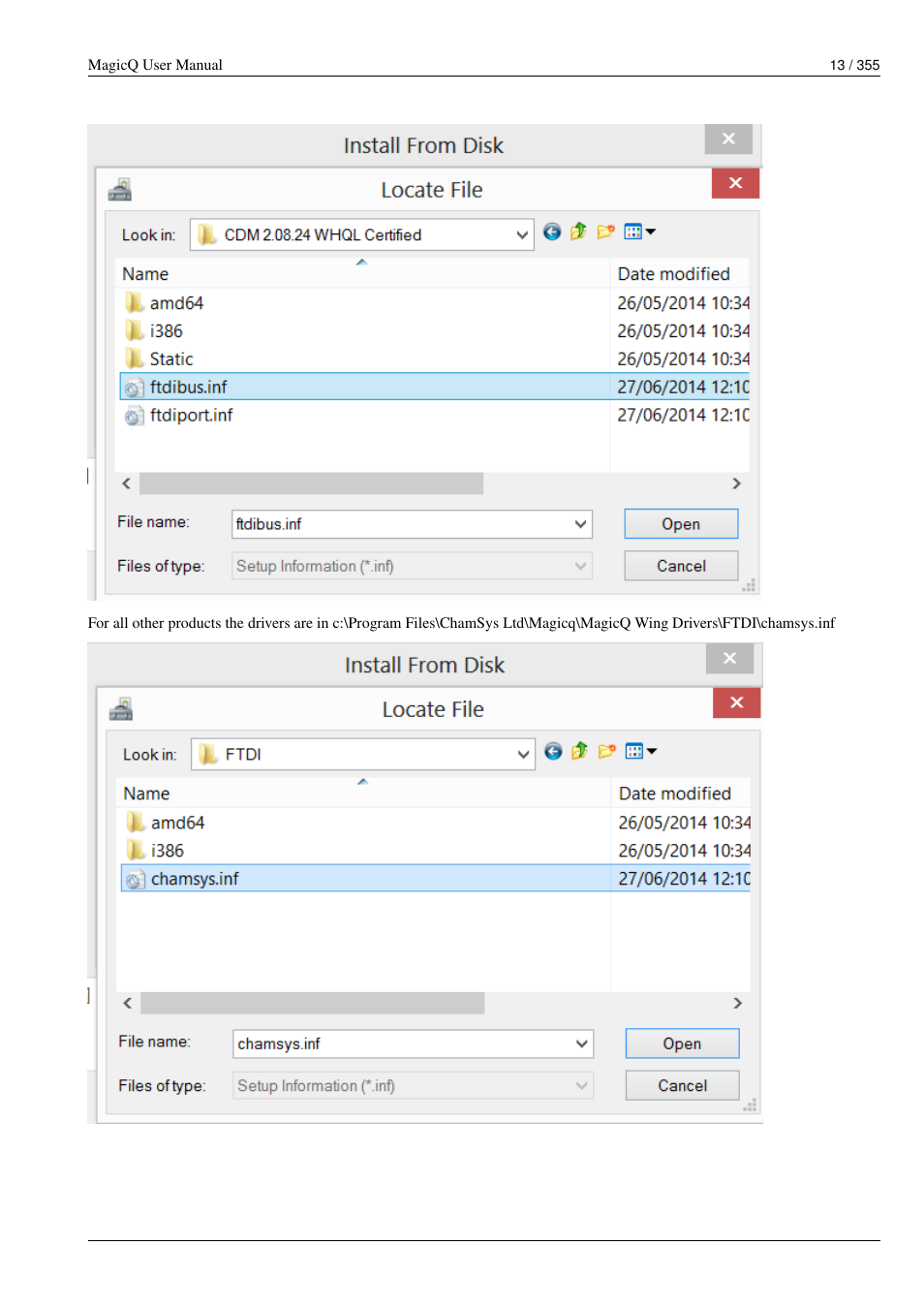Open the File name dropdown containing ftdibus.inf

point(580,524)
